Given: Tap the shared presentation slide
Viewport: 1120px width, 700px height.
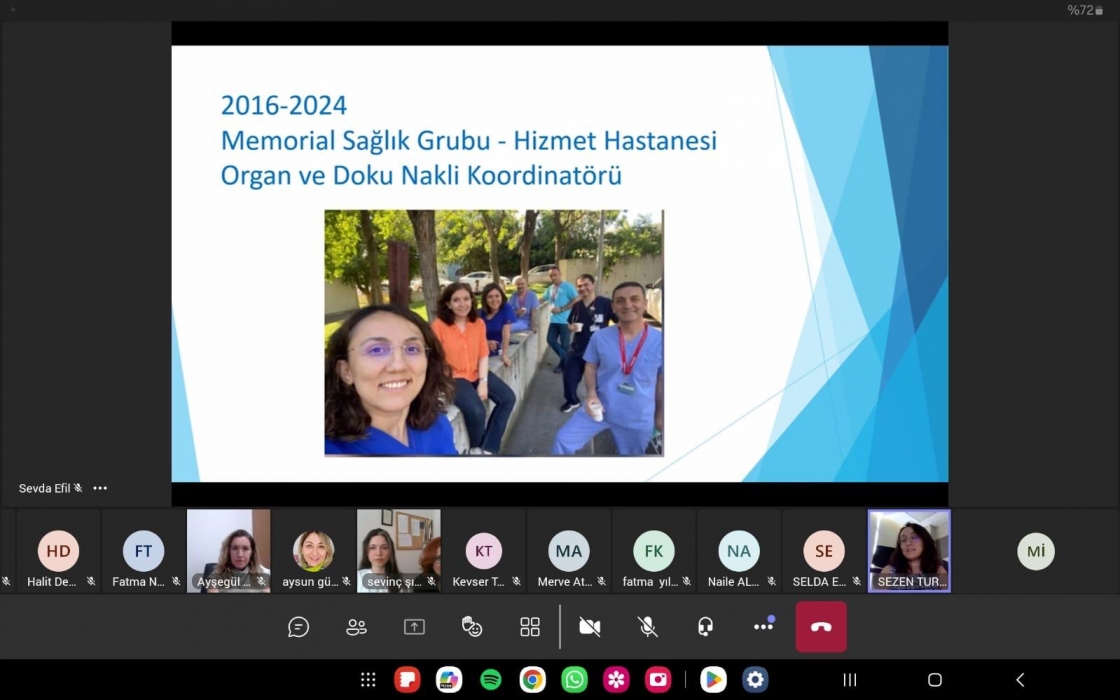Looking at the screenshot, I should [560, 264].
